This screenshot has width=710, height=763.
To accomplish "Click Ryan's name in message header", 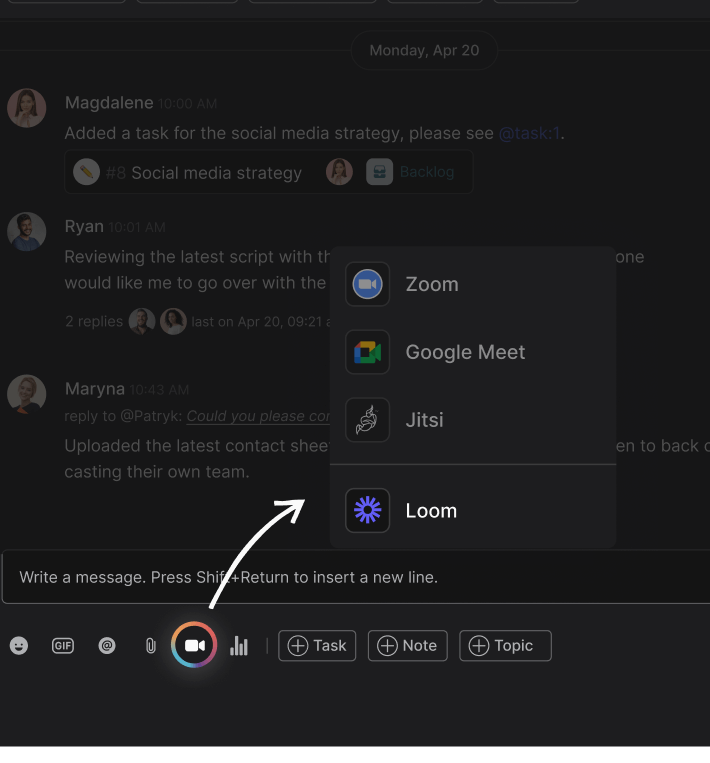I will pyautogui.click(x=84, y=227).
